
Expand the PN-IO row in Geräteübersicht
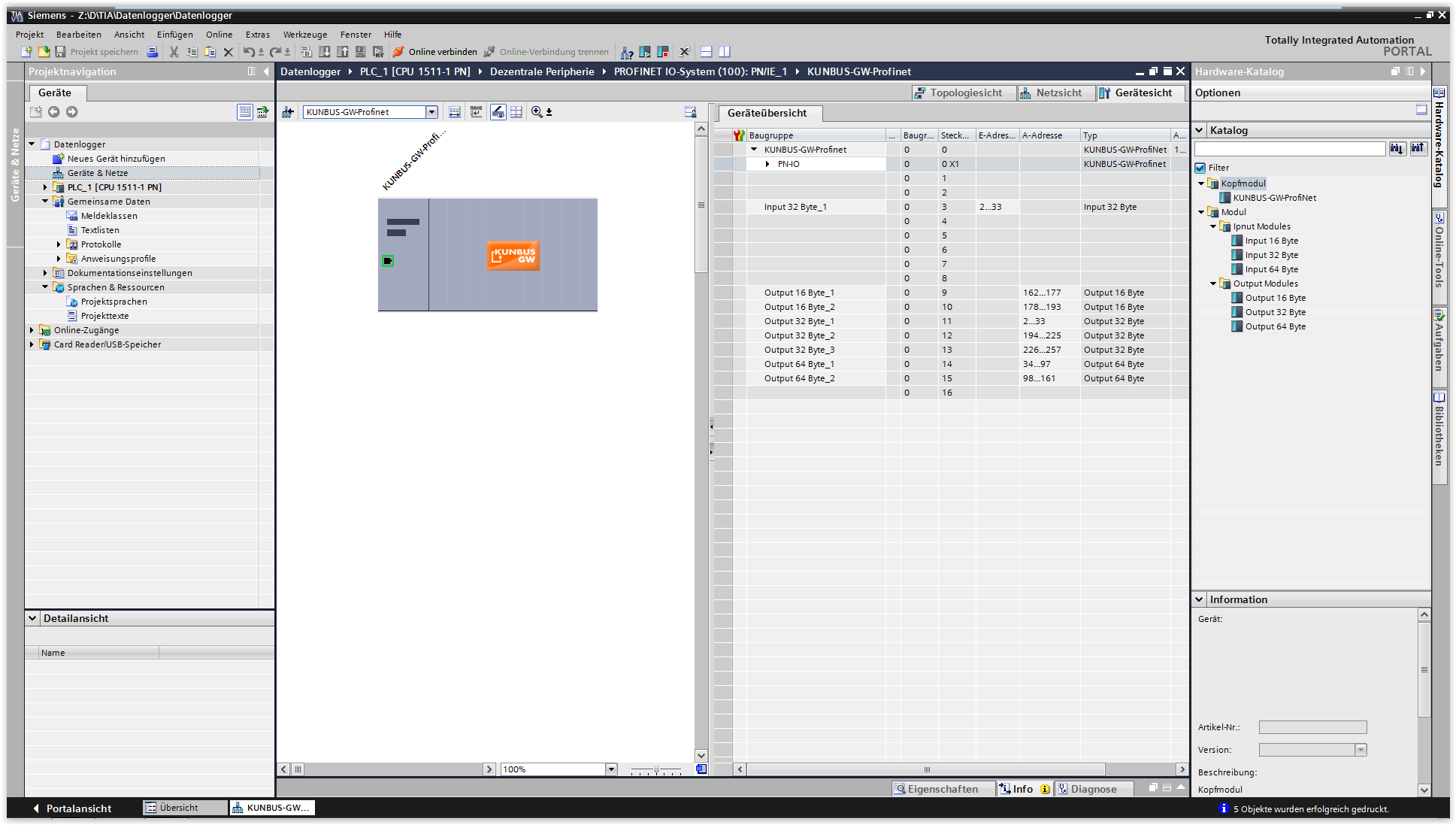coord(767,164)
